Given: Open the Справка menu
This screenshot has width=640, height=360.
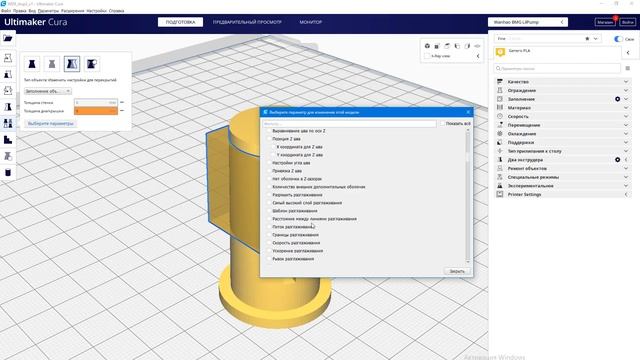Looking at the screenshot, I should point(116,11).
